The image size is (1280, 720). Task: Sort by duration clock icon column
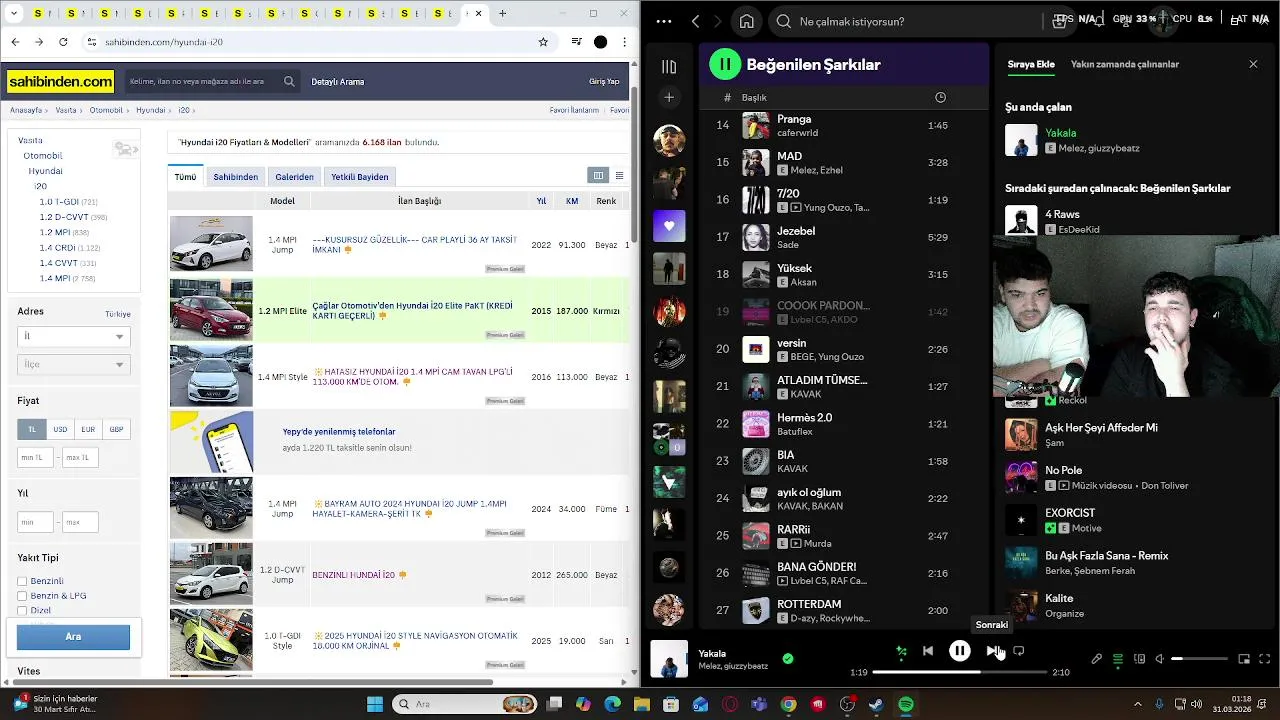[x=940, y=97]
